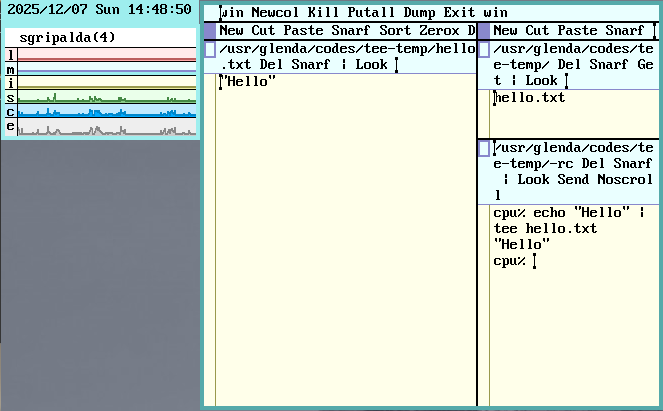
Task: Click Look in the hello.txt window tag
Action: (x=371, y=65)
